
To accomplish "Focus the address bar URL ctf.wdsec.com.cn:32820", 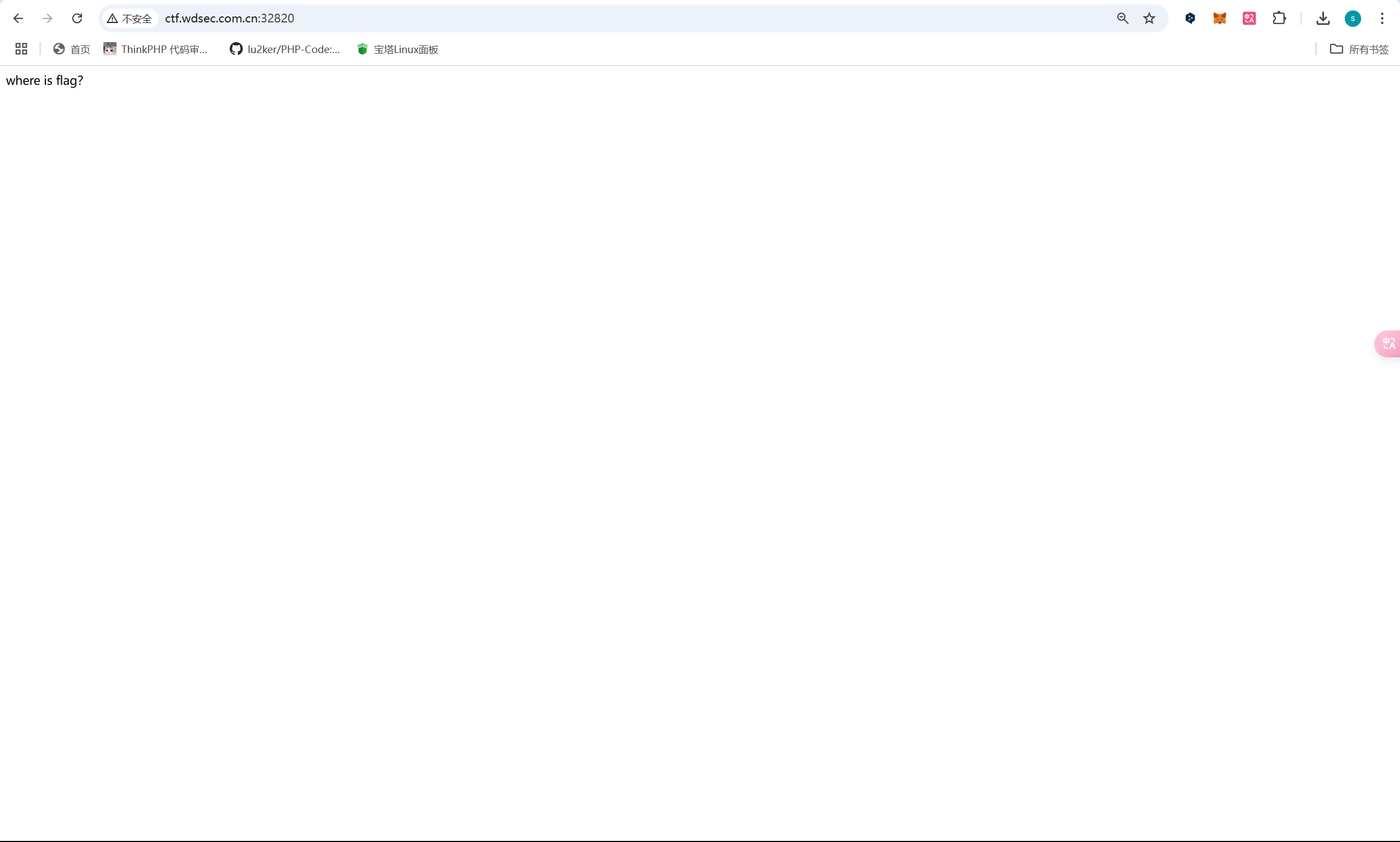I will [x=230, y=18].
